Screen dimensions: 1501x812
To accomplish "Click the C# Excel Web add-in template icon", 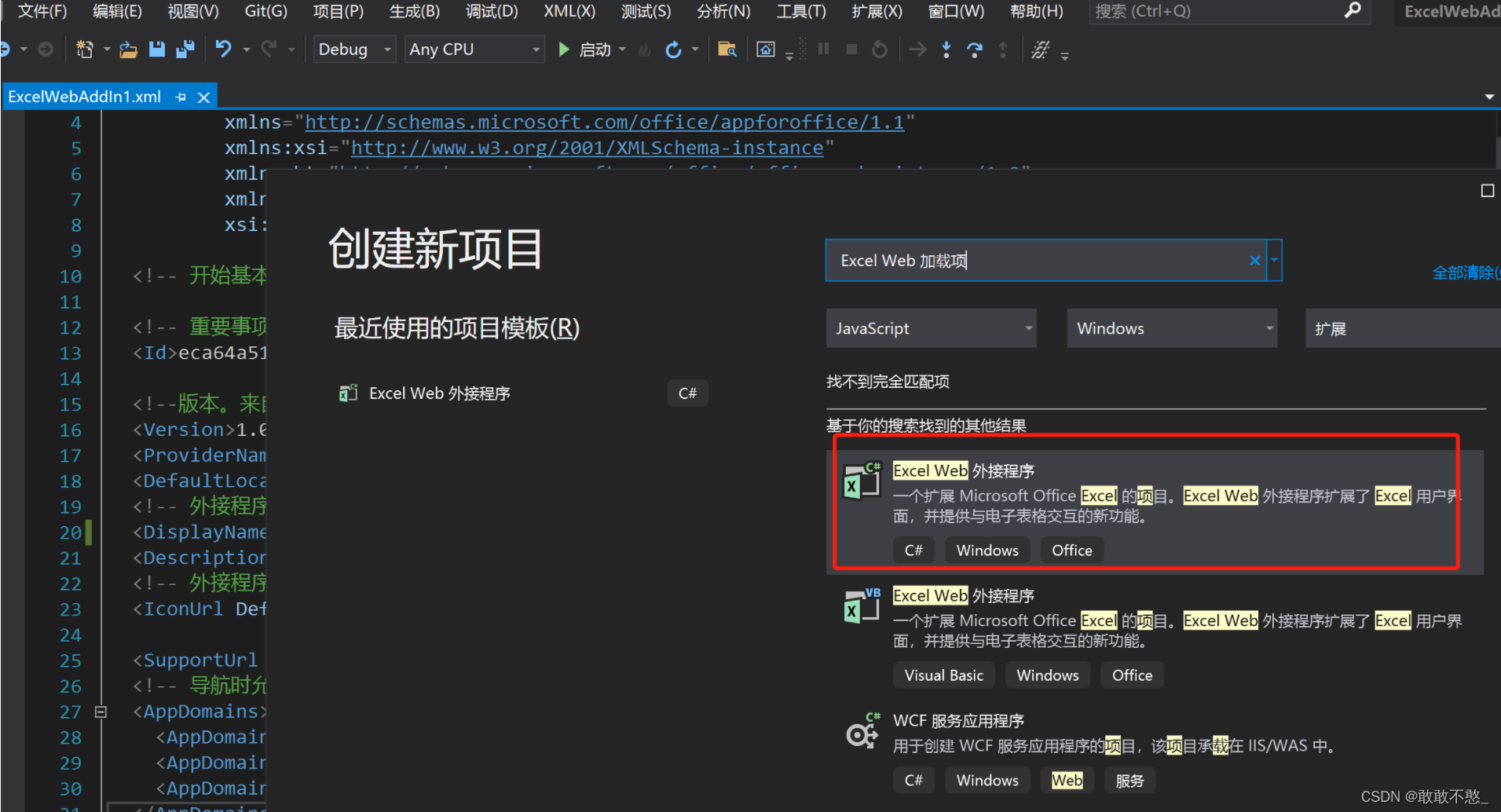I will (x=862, y=481).
